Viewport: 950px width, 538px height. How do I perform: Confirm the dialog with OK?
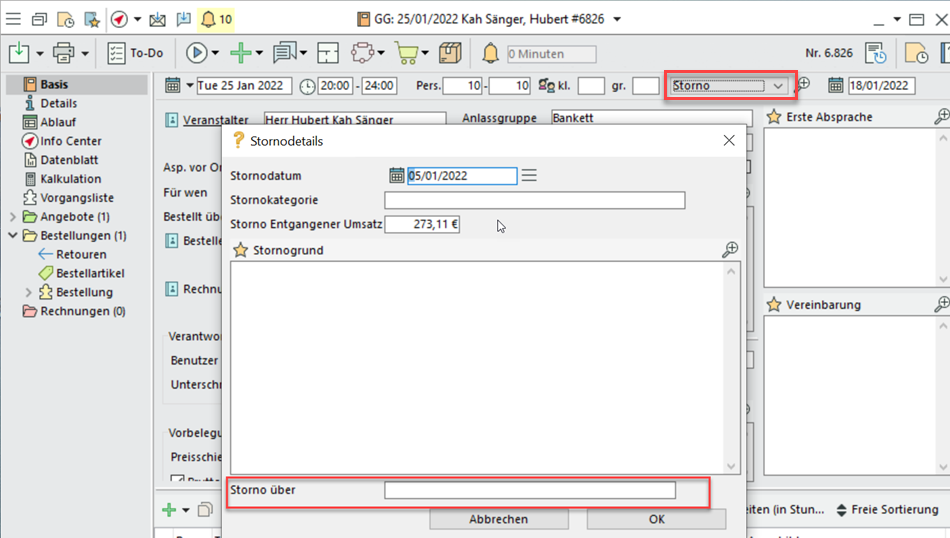[x=656, y=519]
